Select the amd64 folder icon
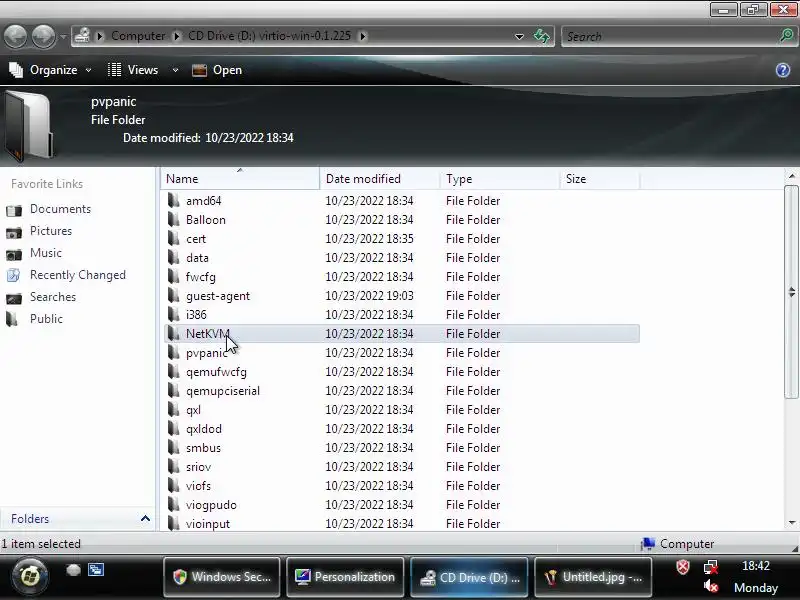800x600 pixels. click(174, 201)
